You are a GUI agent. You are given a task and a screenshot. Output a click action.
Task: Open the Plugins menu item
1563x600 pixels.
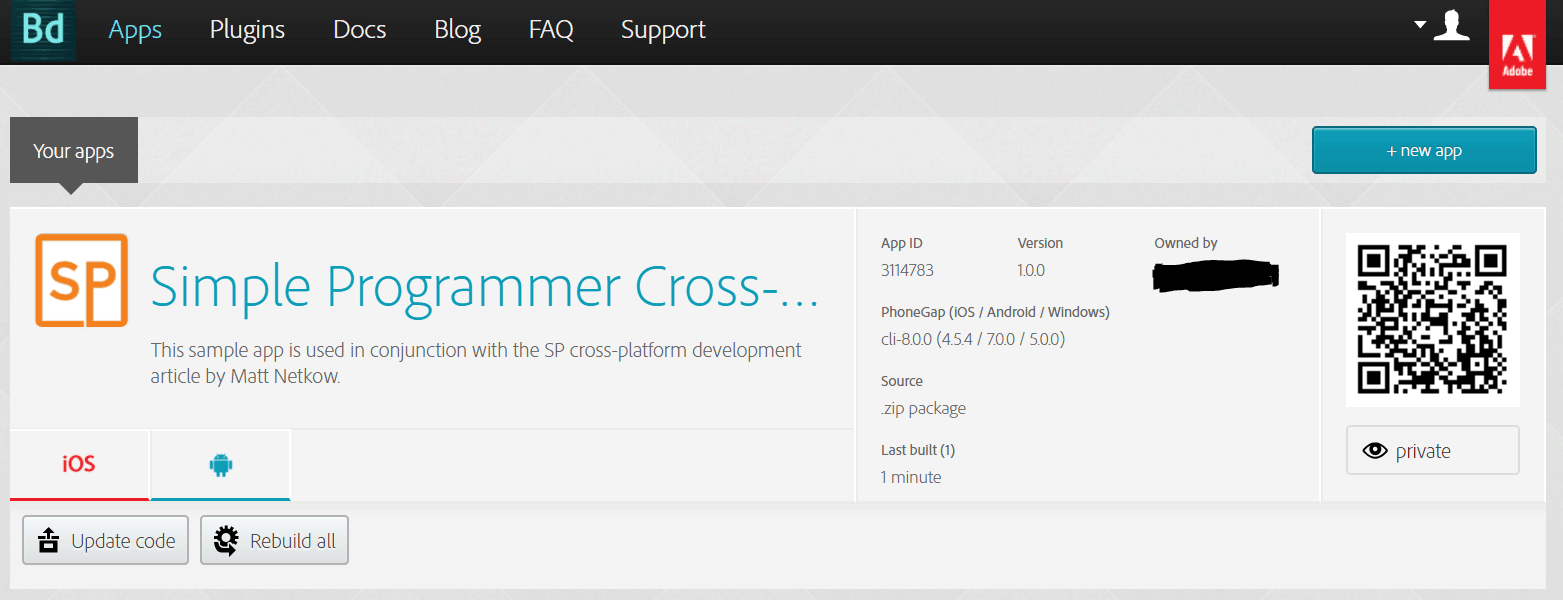247,30
